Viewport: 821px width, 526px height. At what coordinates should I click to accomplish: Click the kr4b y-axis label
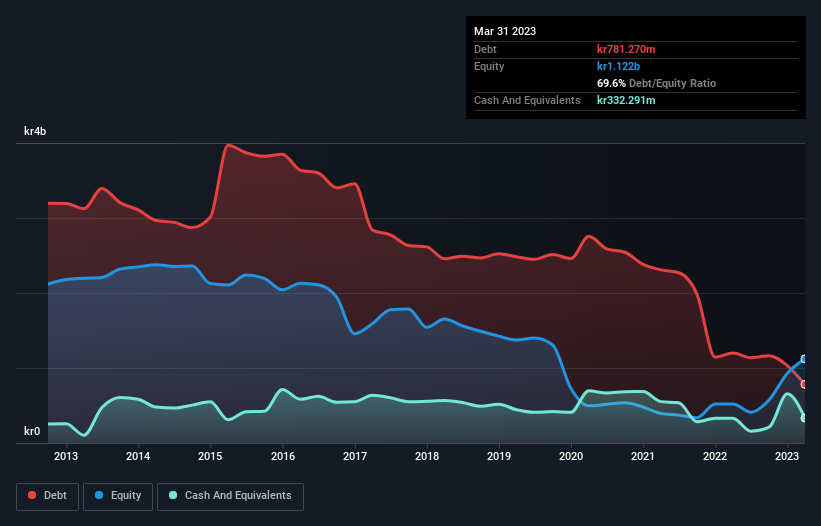pos(35,131)
